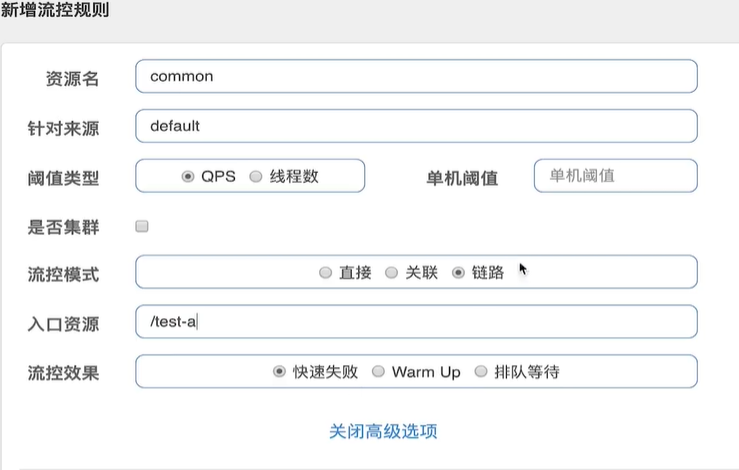Select Warm Up flow control effect
739x470 pixels.
(378, 371)
